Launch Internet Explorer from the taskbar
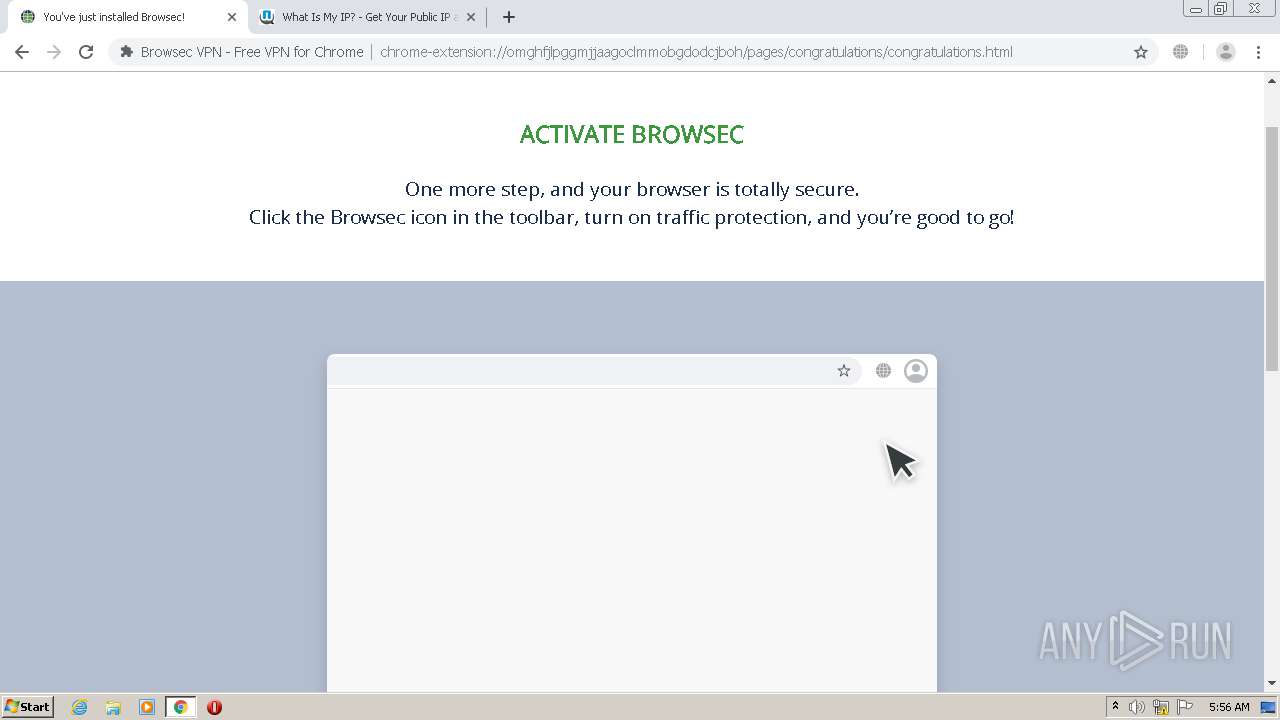Viewport: 1280px width, 720px height. [x=80, y=707]
